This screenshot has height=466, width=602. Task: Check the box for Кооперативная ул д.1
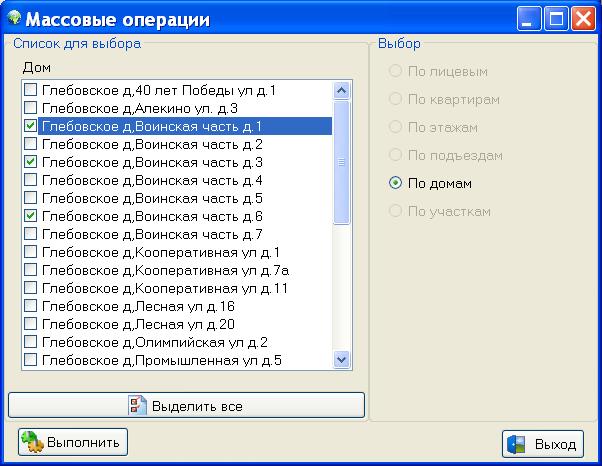tap(30, 252)
